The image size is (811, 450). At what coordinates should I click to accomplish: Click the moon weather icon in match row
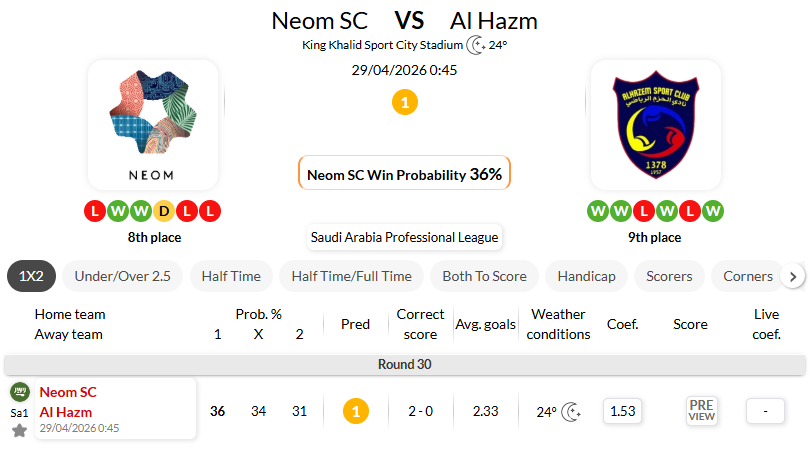tap(572, 411)
